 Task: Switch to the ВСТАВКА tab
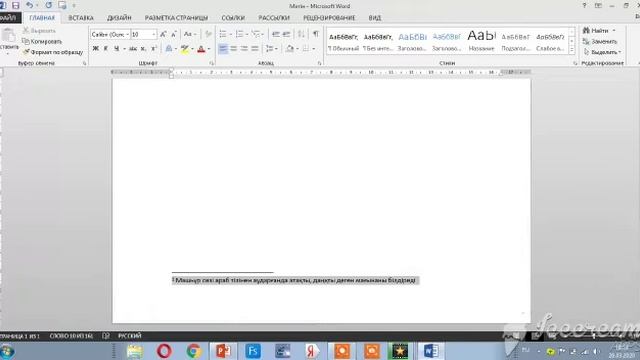[x=81, y=18]
